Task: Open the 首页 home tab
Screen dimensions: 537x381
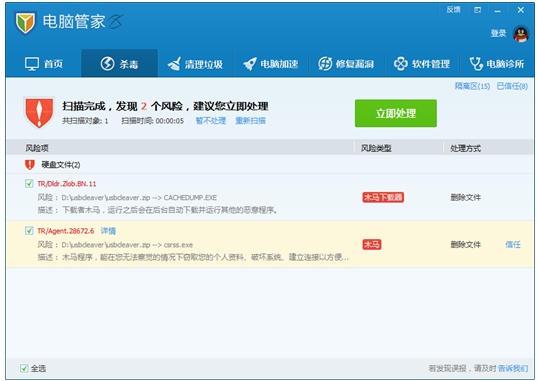Action: coord(44,64)
